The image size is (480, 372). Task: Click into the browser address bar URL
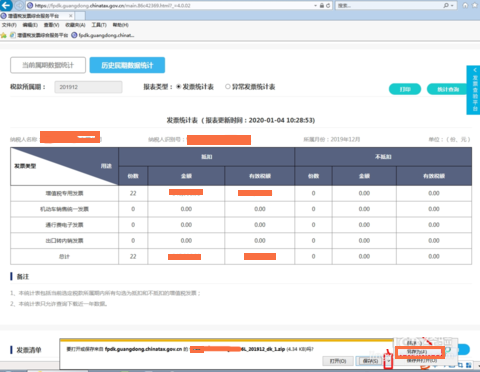tap(170, 6)
